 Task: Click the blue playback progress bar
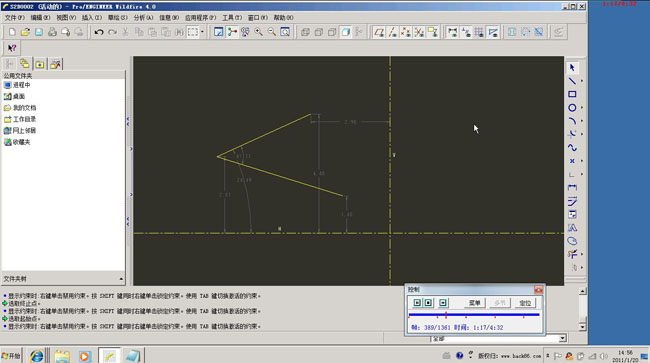[x=474, y=315]
